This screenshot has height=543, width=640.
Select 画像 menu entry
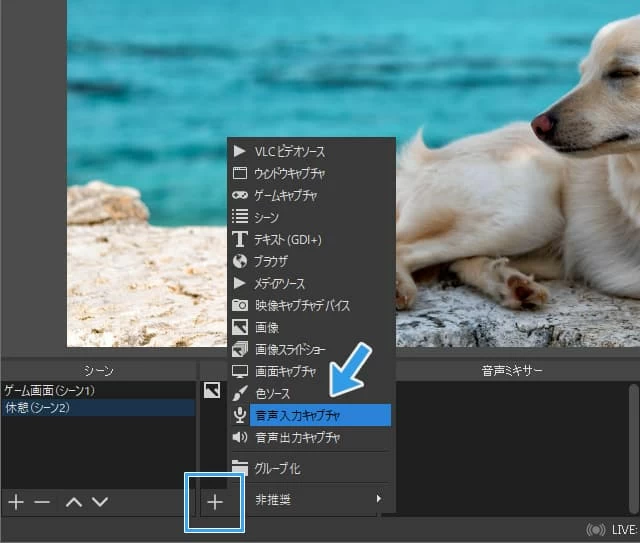(311, 327)
